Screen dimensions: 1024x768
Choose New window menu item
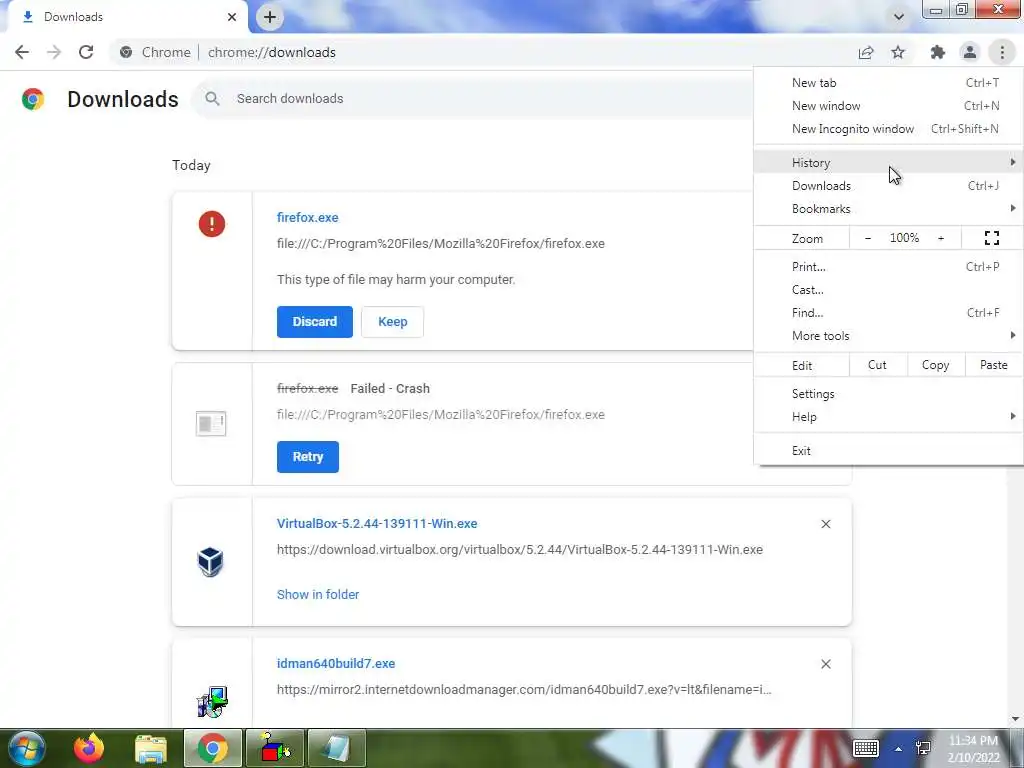coord(888,106)
